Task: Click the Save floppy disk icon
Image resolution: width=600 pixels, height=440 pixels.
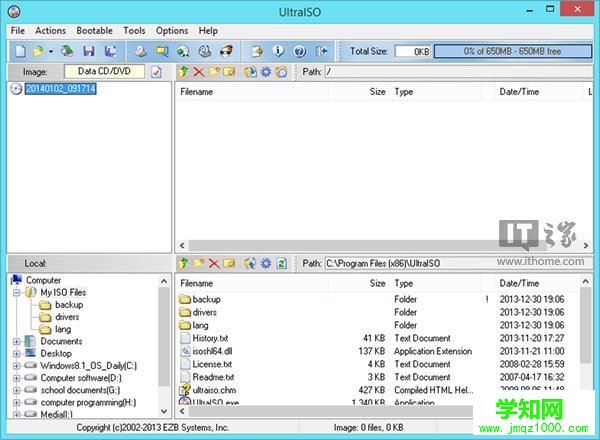Action: (89, 51)
